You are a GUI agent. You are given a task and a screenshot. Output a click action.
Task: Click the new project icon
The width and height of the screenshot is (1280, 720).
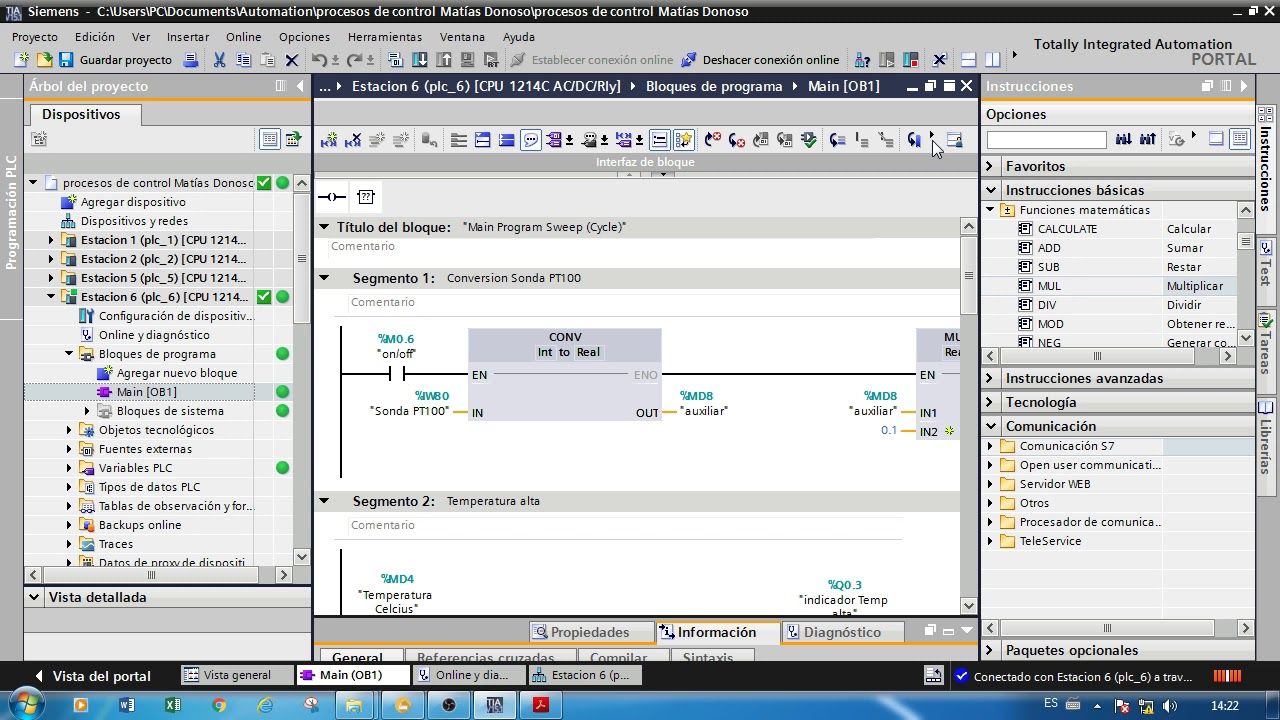(22, 60)
